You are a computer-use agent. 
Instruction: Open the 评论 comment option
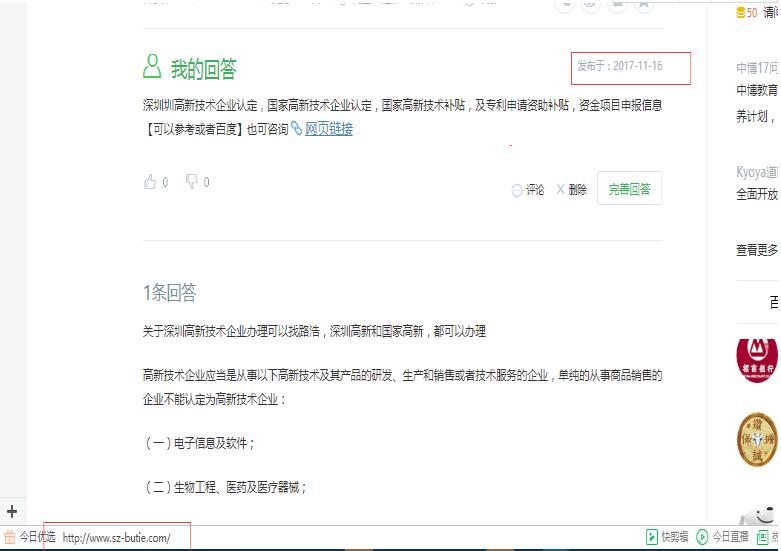coord(528,189)
